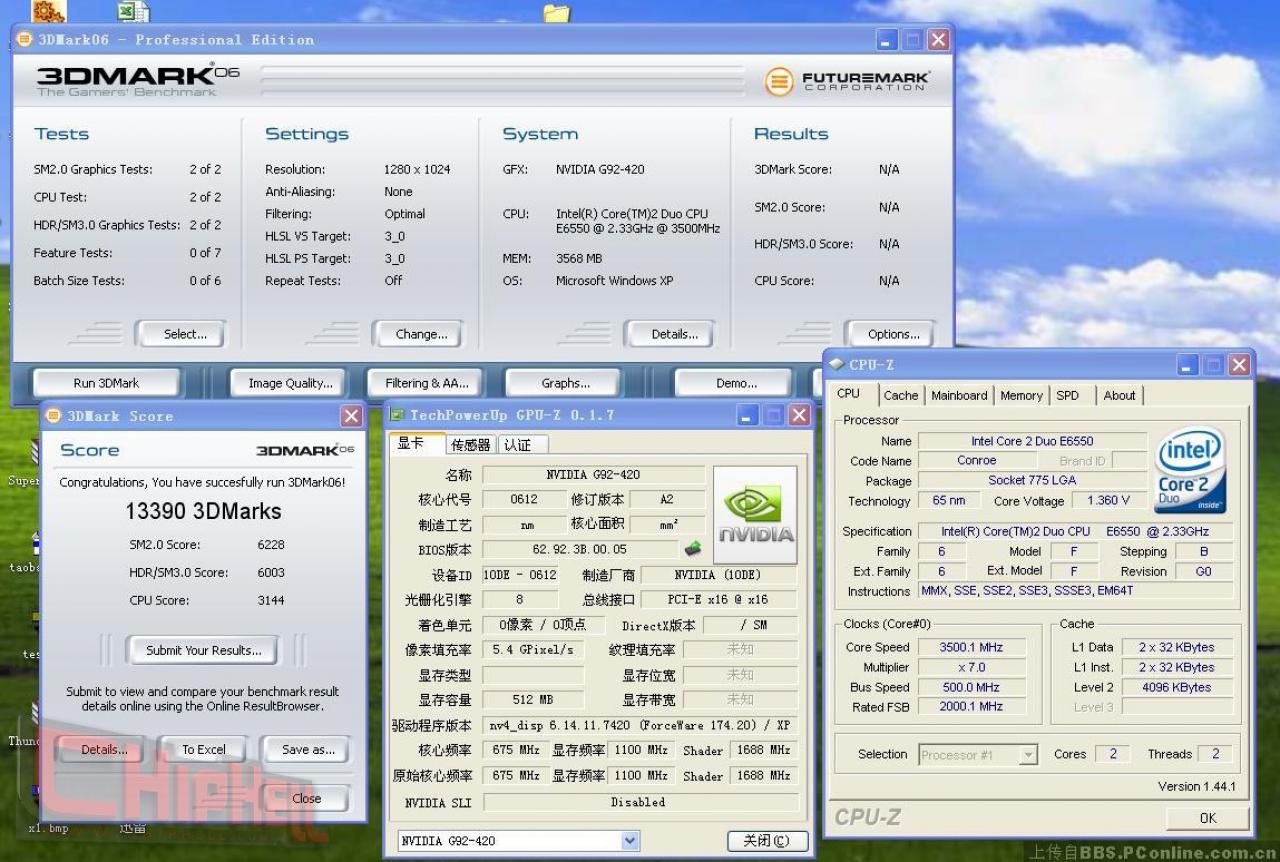
Task: Minimize the CPU-Z window
Action: [x=1188, y=365]
